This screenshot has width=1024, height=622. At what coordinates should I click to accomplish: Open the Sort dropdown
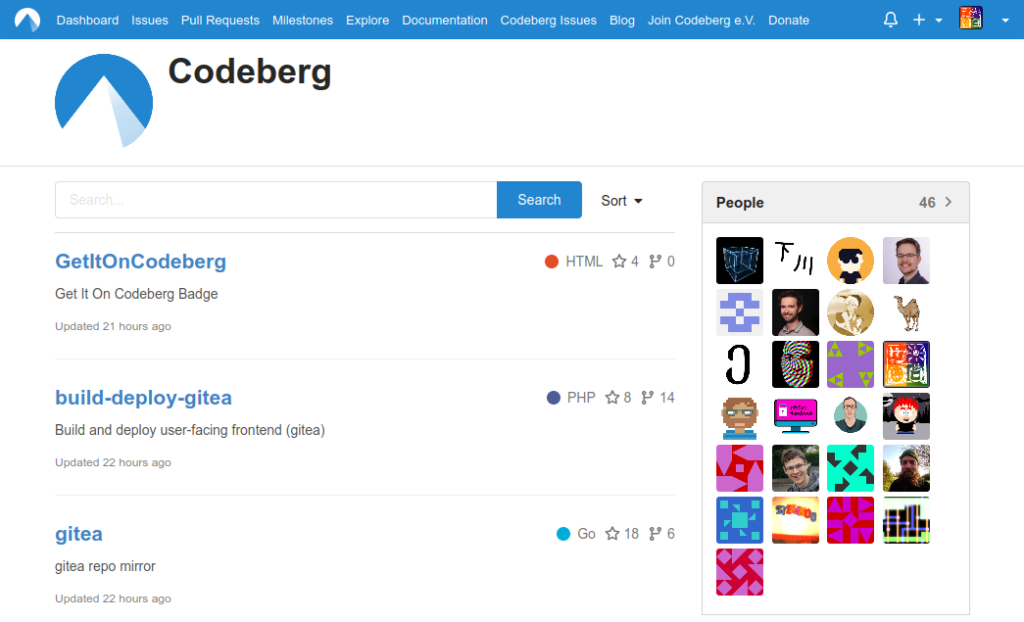click(620, 200)
